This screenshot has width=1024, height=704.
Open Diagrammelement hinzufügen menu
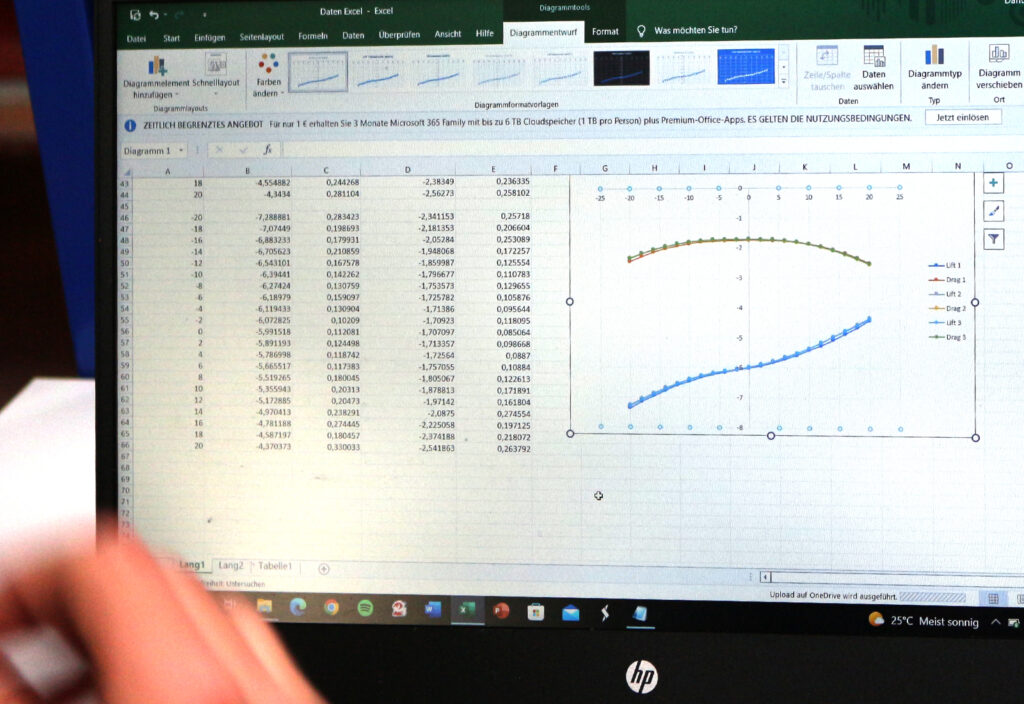(x=157, y=77)
